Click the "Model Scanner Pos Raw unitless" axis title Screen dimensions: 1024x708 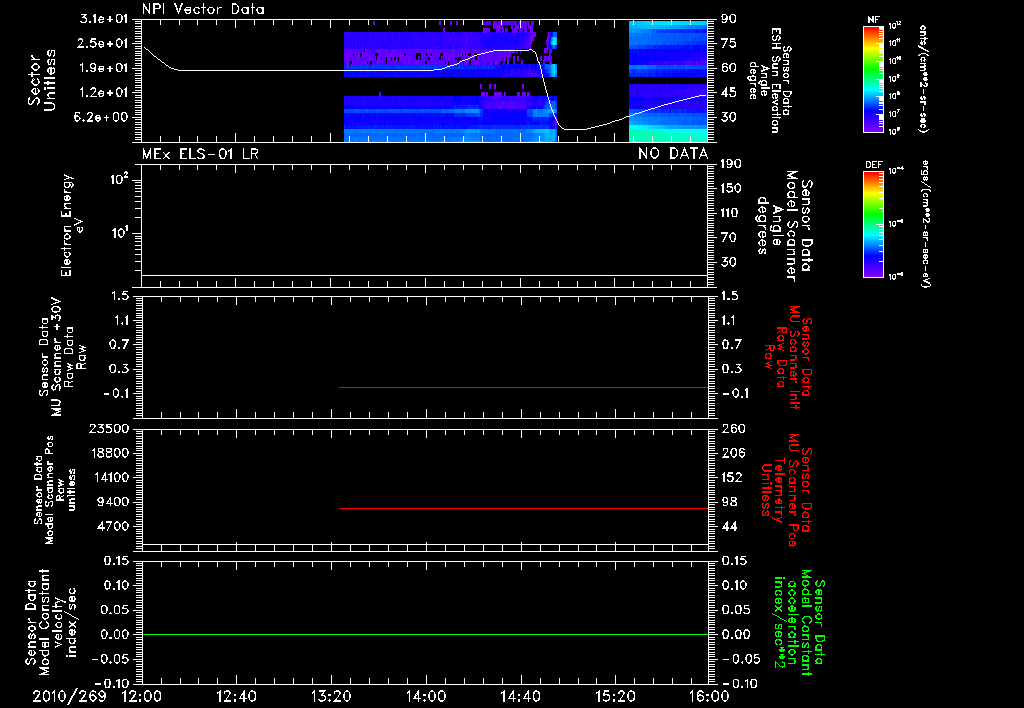(x=55, y=490)
